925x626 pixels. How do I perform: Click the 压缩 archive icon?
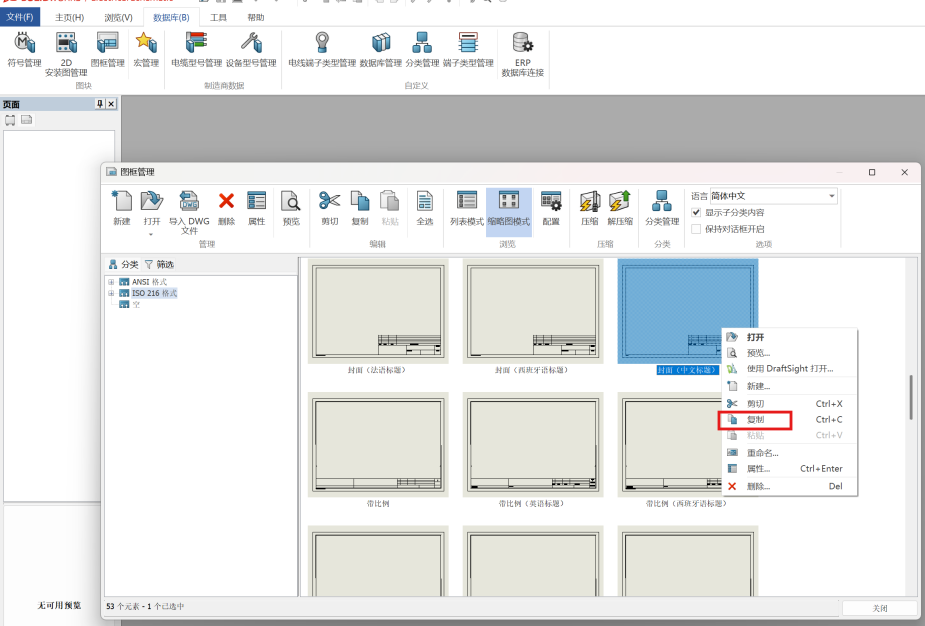(x=590, y=207)
